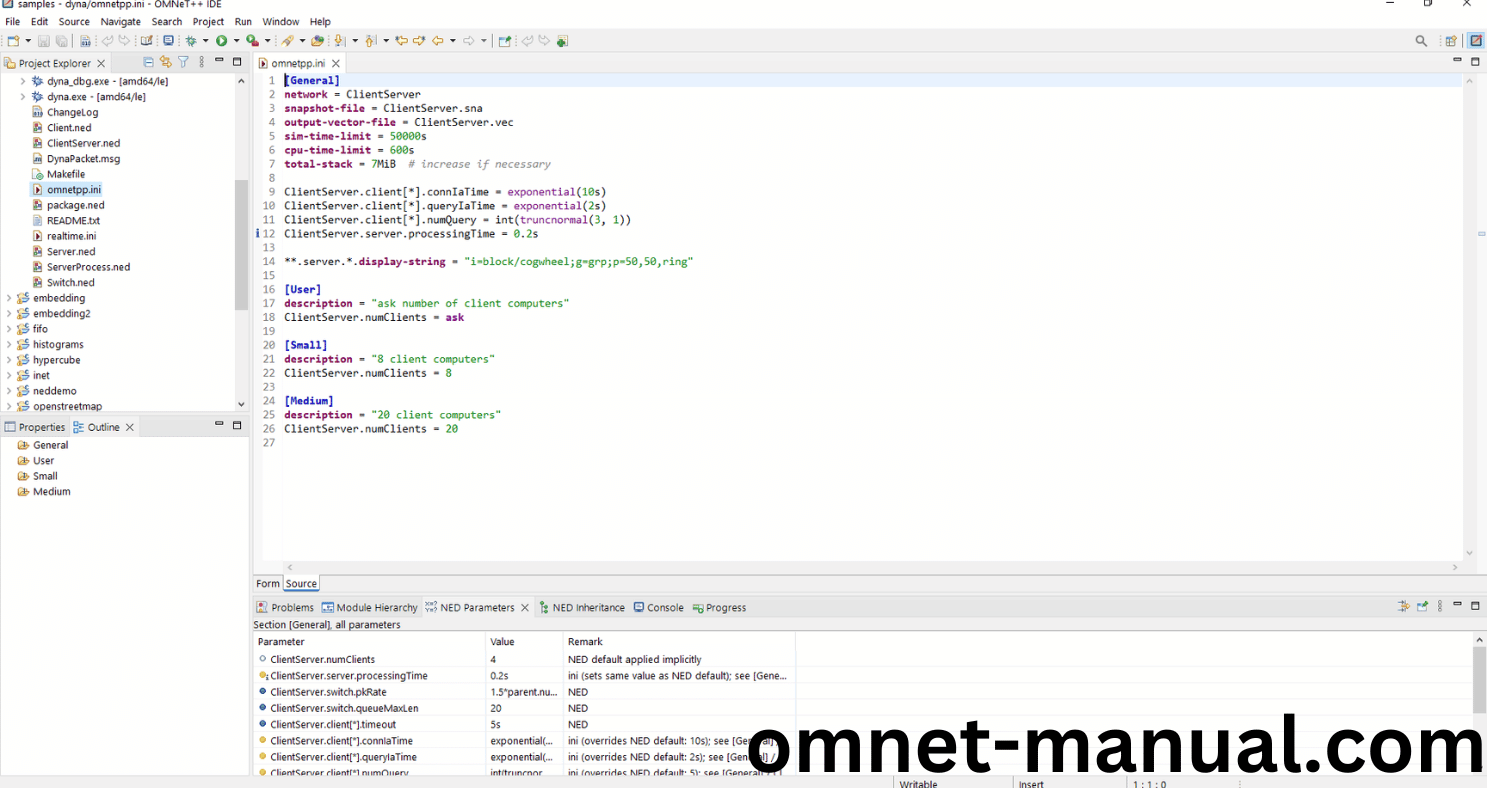
Task: Click the toolbar search magnifier icon
Action: click(x=1421, y=41)
